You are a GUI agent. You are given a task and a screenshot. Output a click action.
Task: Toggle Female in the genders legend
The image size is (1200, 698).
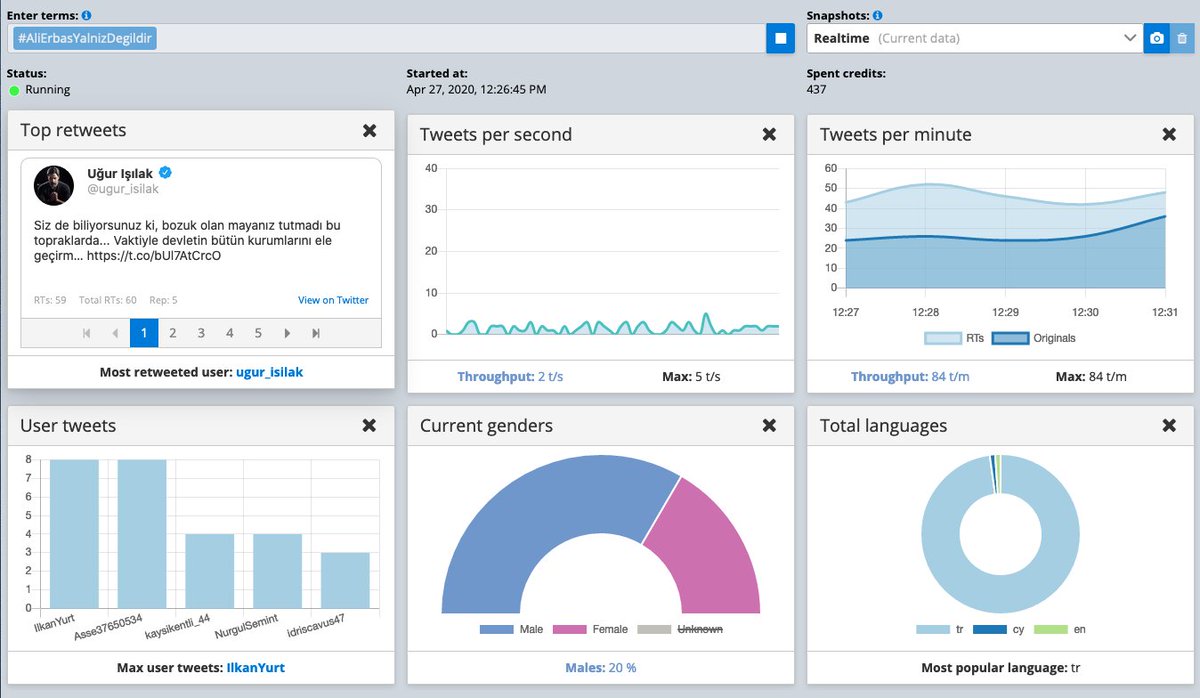point(590,629)
